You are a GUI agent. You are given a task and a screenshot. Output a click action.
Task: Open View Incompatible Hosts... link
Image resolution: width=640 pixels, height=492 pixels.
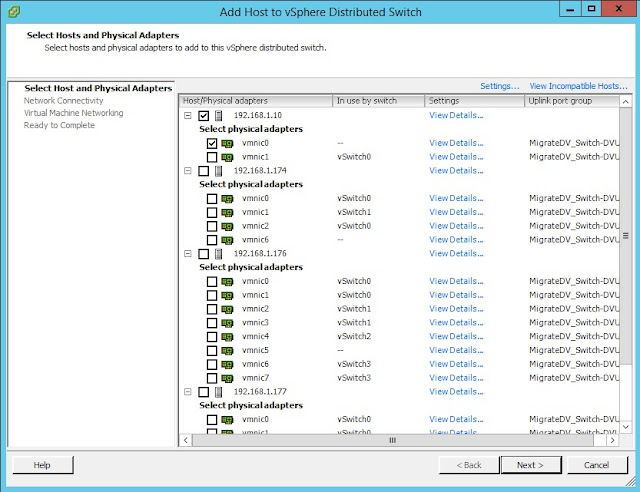[578, 86]
